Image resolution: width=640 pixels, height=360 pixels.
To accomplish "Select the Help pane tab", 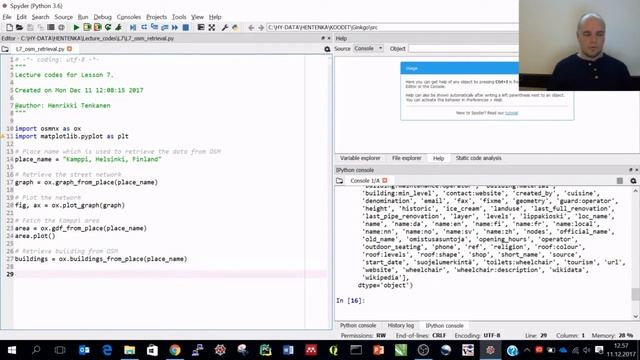I will point(438,158).
